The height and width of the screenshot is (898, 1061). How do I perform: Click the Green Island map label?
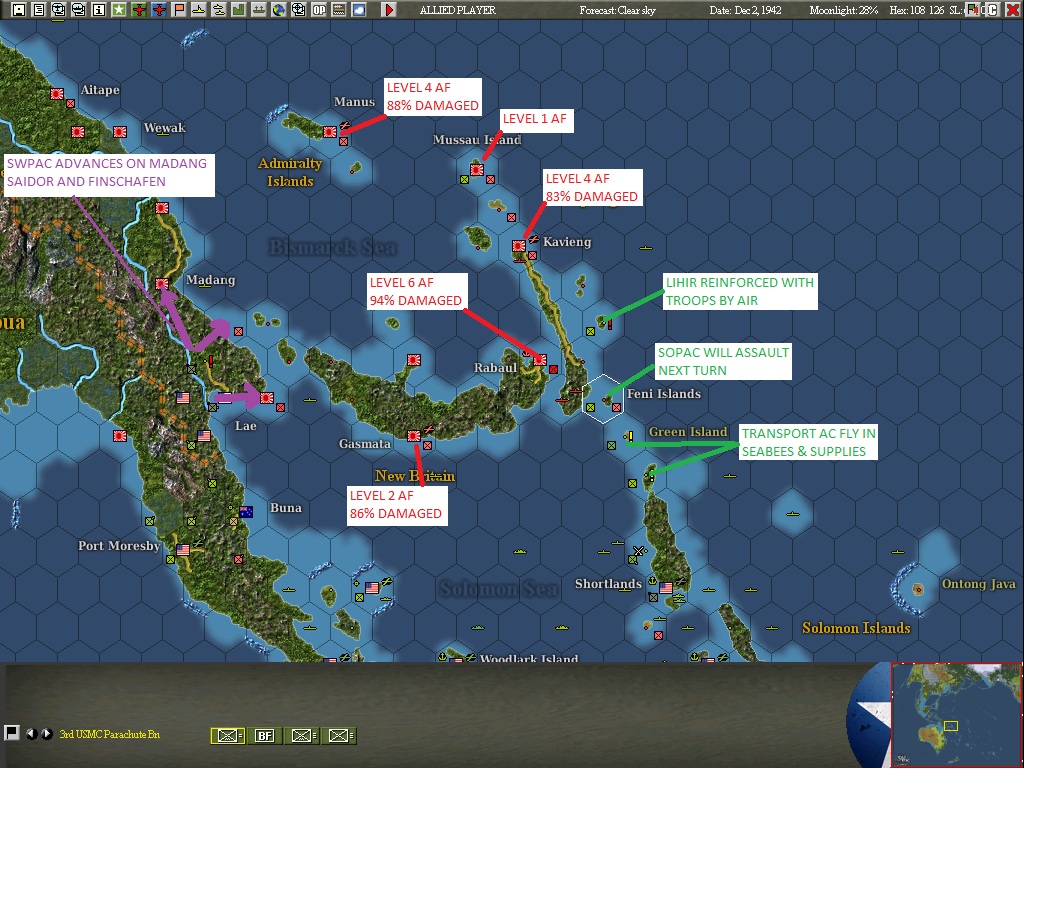(688, 432)
